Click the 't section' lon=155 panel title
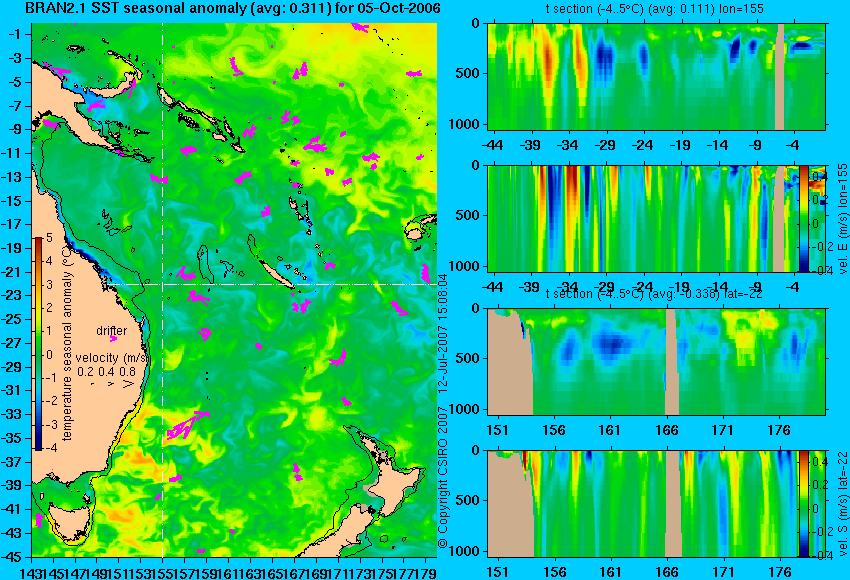Screen dimensions: 850x580 655,9
